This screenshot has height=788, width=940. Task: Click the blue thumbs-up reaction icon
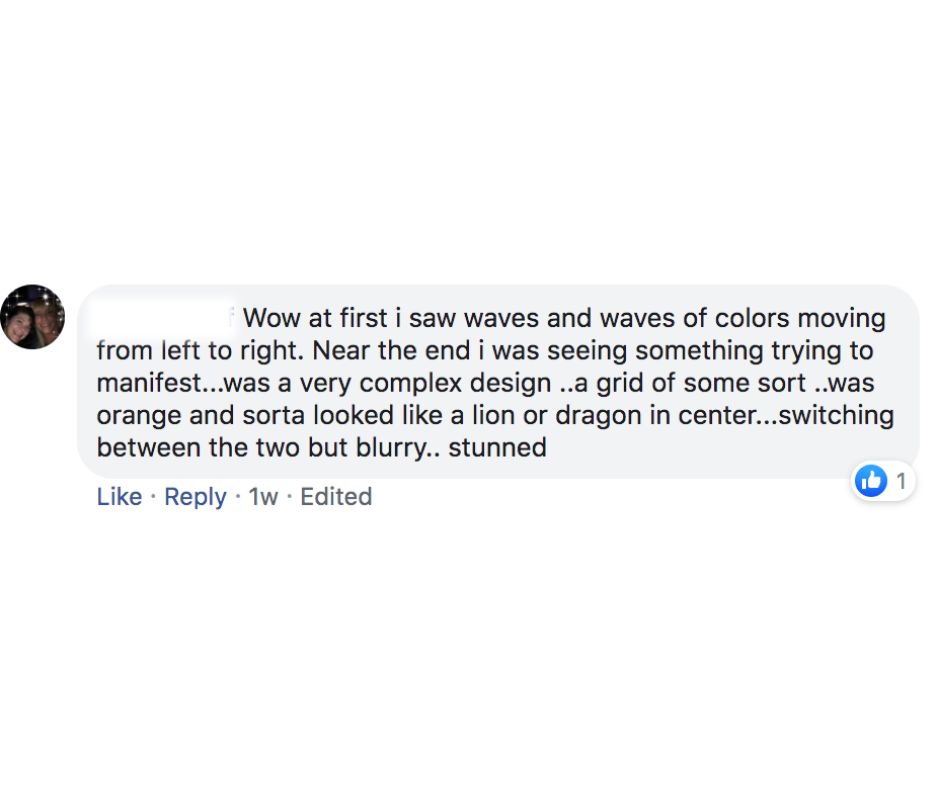pyautogui.click(x=870, y=480)
